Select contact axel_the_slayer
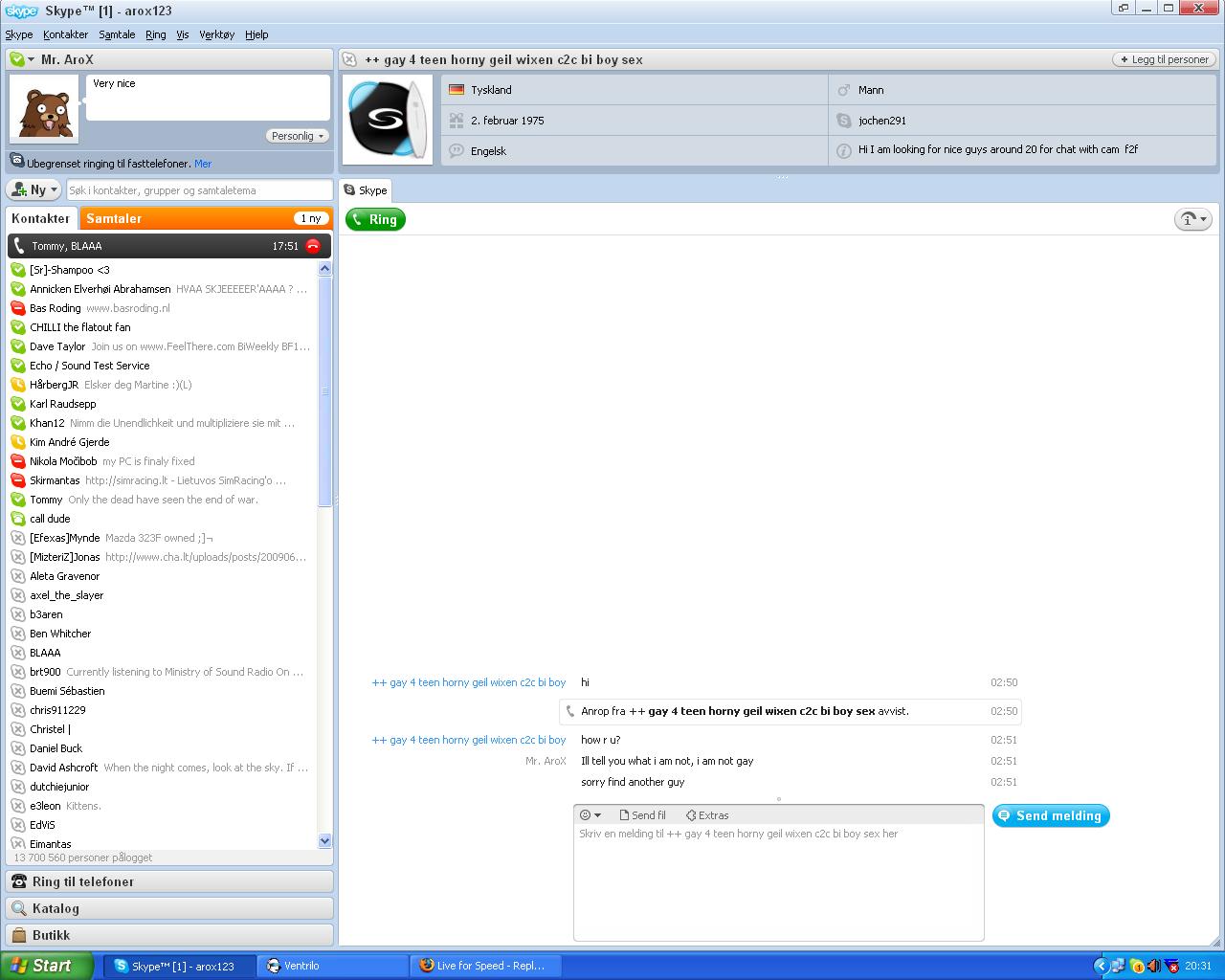The height and width of the screenshot is (980, 1225). [x=161, y=595]
